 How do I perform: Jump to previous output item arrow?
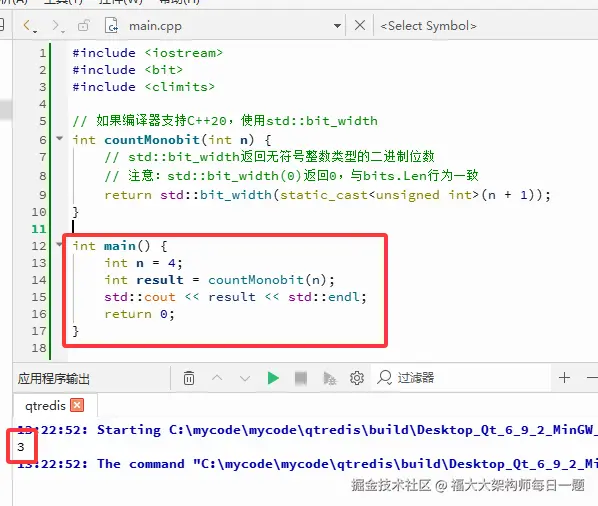point(217,378)
